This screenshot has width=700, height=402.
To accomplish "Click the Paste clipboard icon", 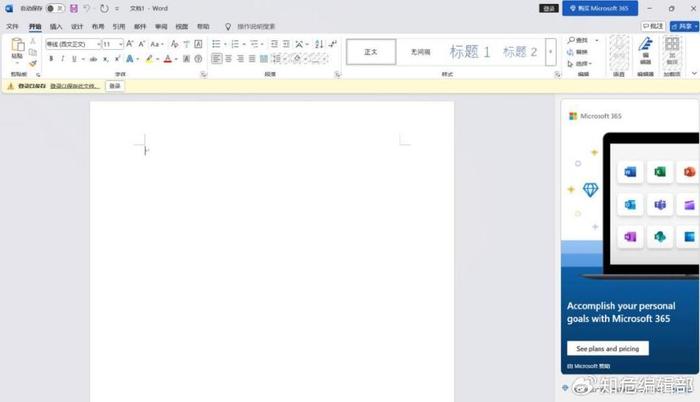I will point(18,45).
